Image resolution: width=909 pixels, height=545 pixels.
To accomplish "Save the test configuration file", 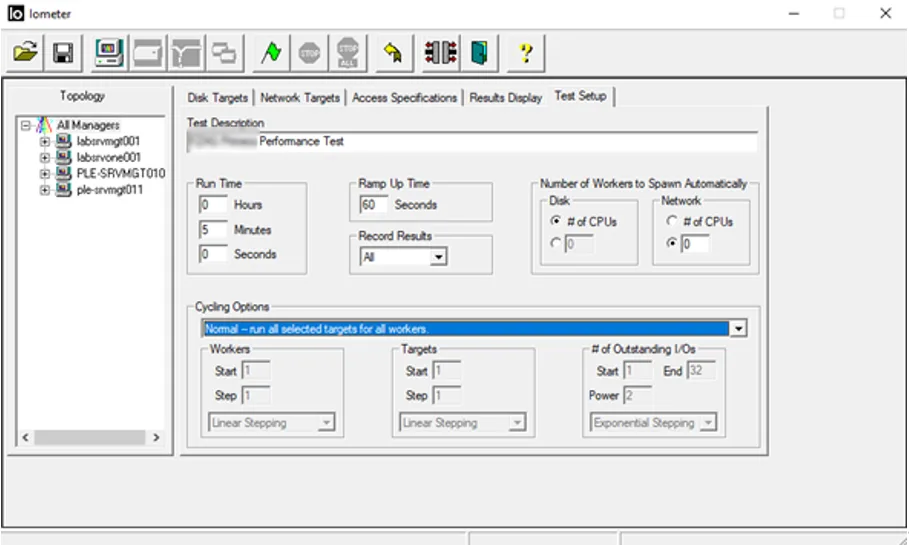I will (63, 53).
